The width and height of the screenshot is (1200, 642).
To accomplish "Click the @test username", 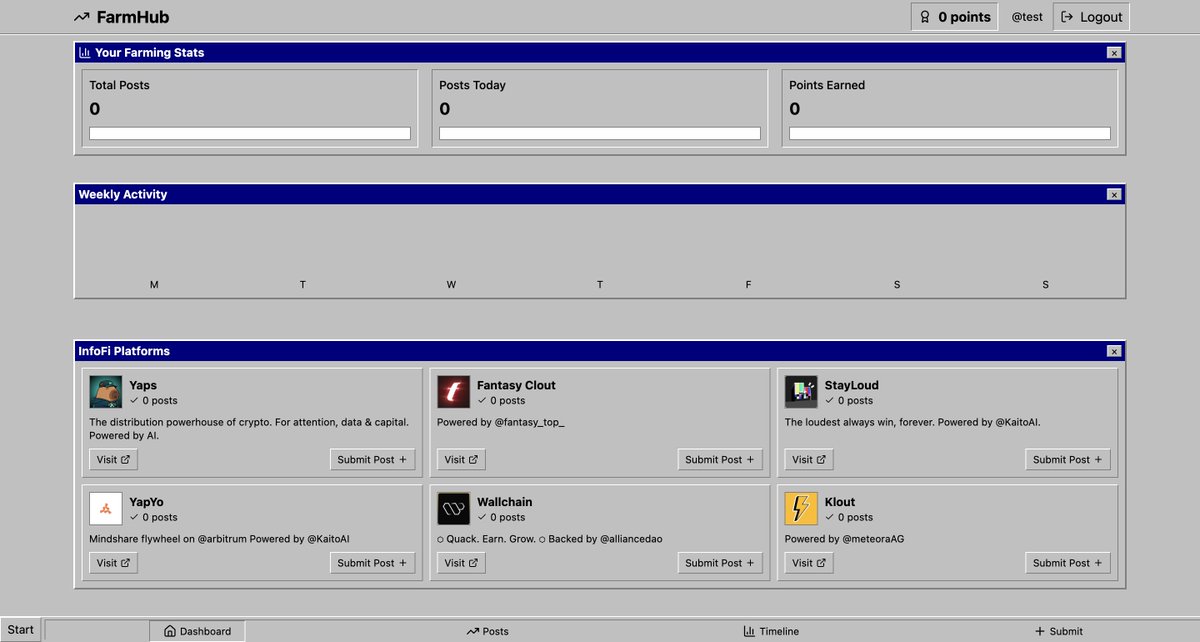I will (x=1027, y=17).
